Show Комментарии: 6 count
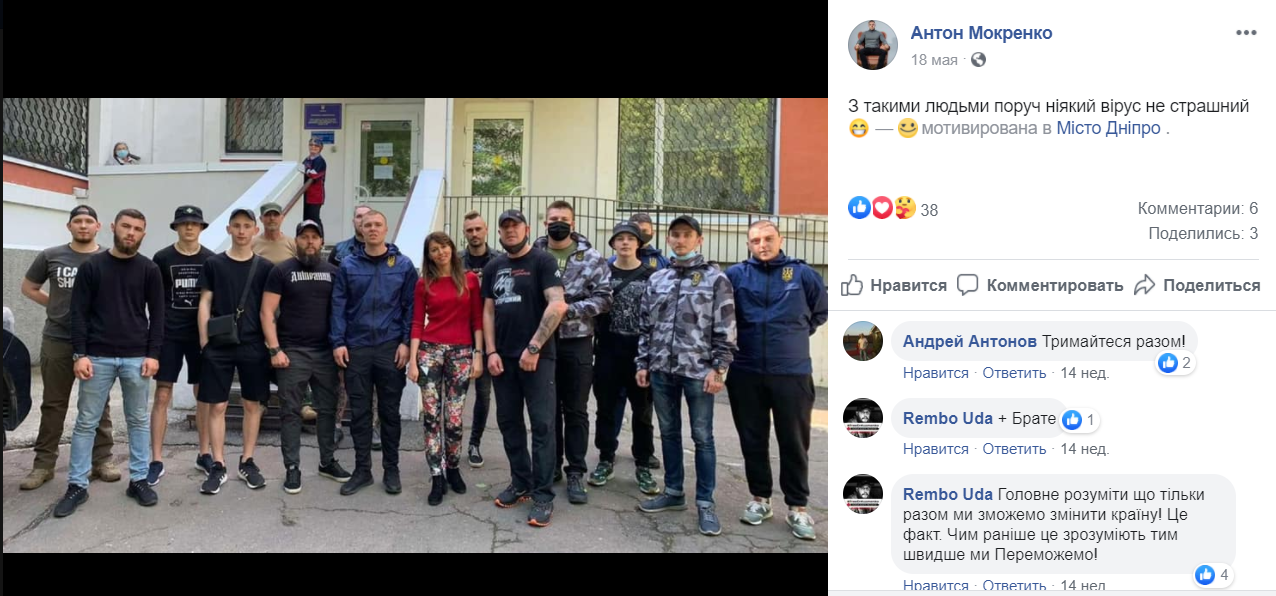 tap(1197, 209)
